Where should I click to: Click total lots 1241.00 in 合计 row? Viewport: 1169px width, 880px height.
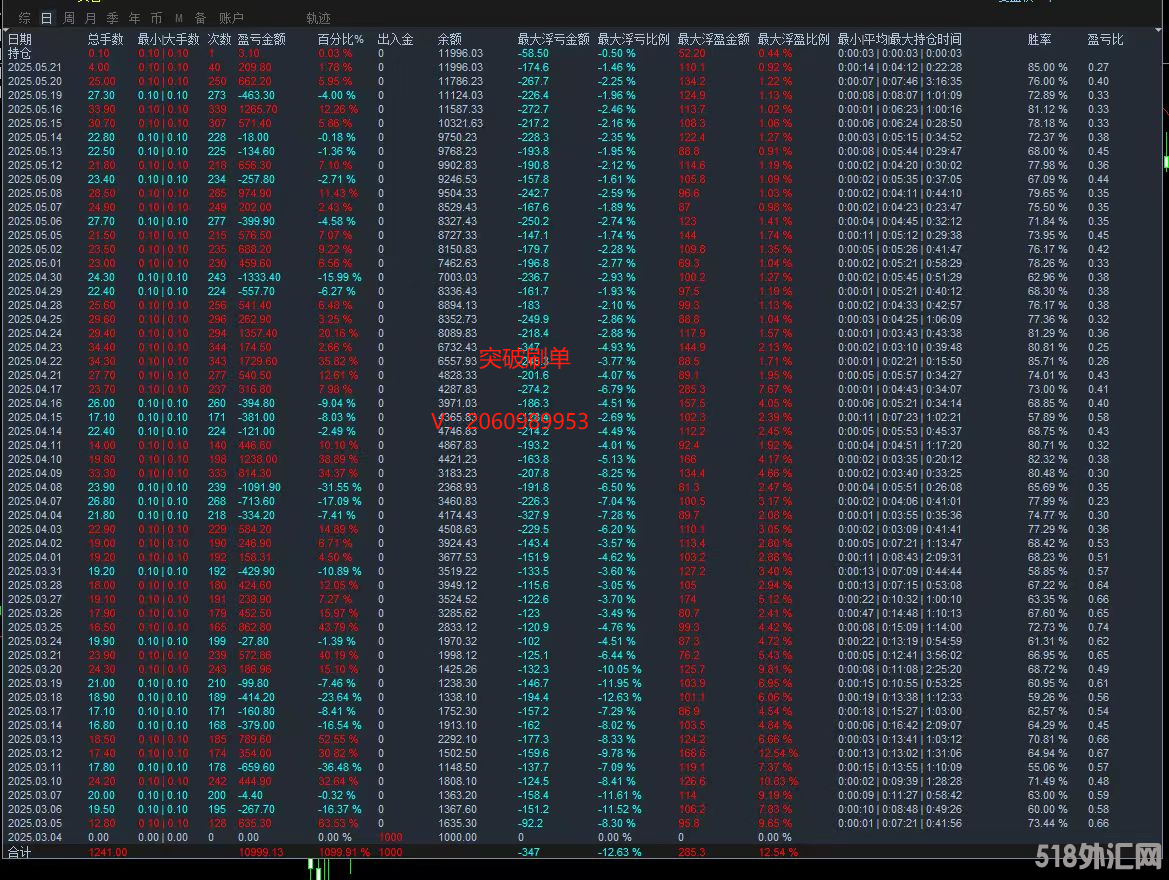point(107,852)
